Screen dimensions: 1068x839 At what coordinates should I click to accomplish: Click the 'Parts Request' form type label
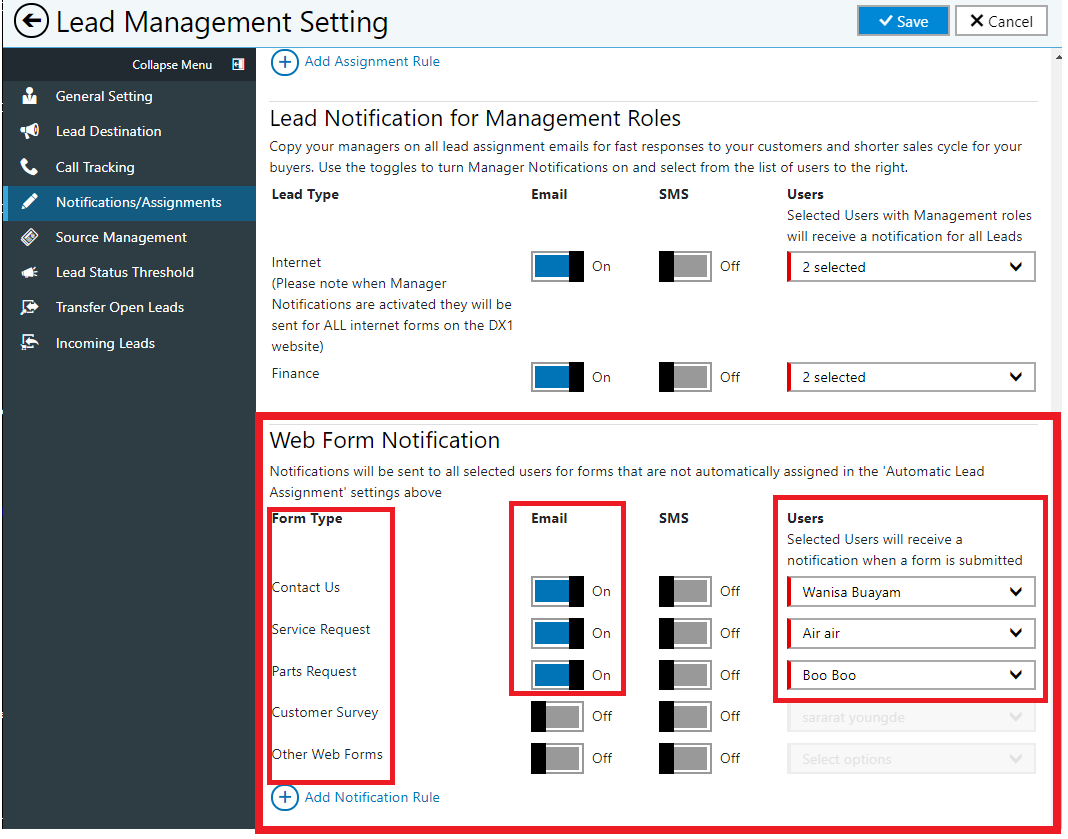click(x=314, y=671)
